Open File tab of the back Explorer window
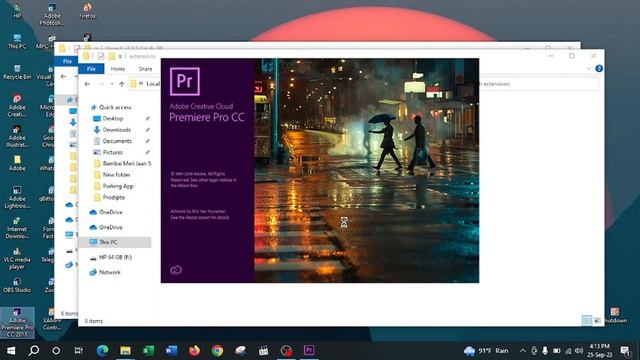 [67, 61]
